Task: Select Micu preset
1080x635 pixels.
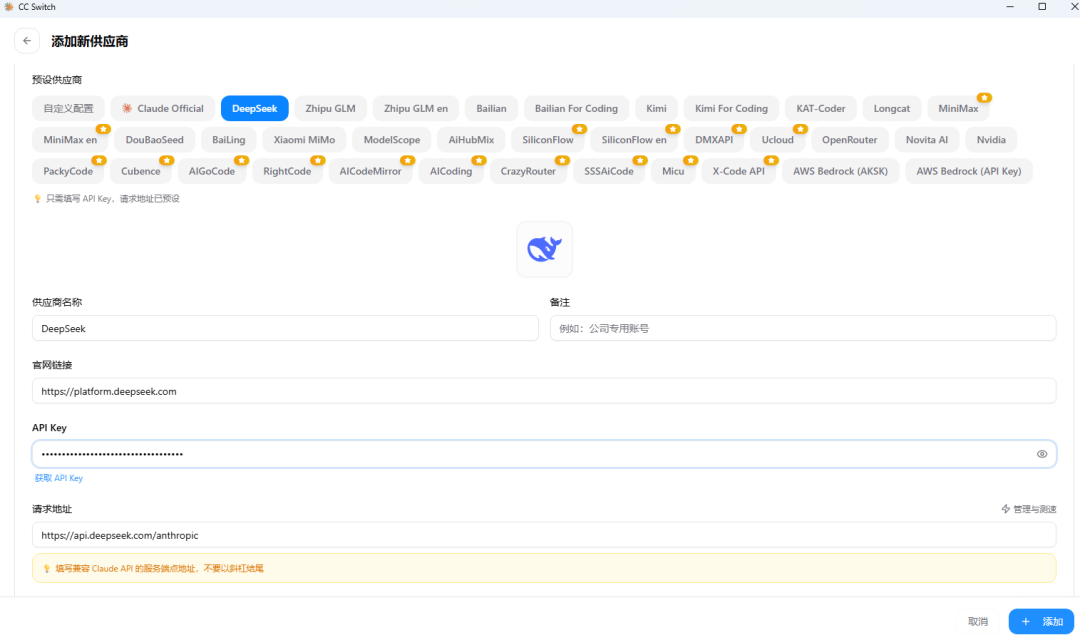Action: pyautogui.click(x=673, y=171)
